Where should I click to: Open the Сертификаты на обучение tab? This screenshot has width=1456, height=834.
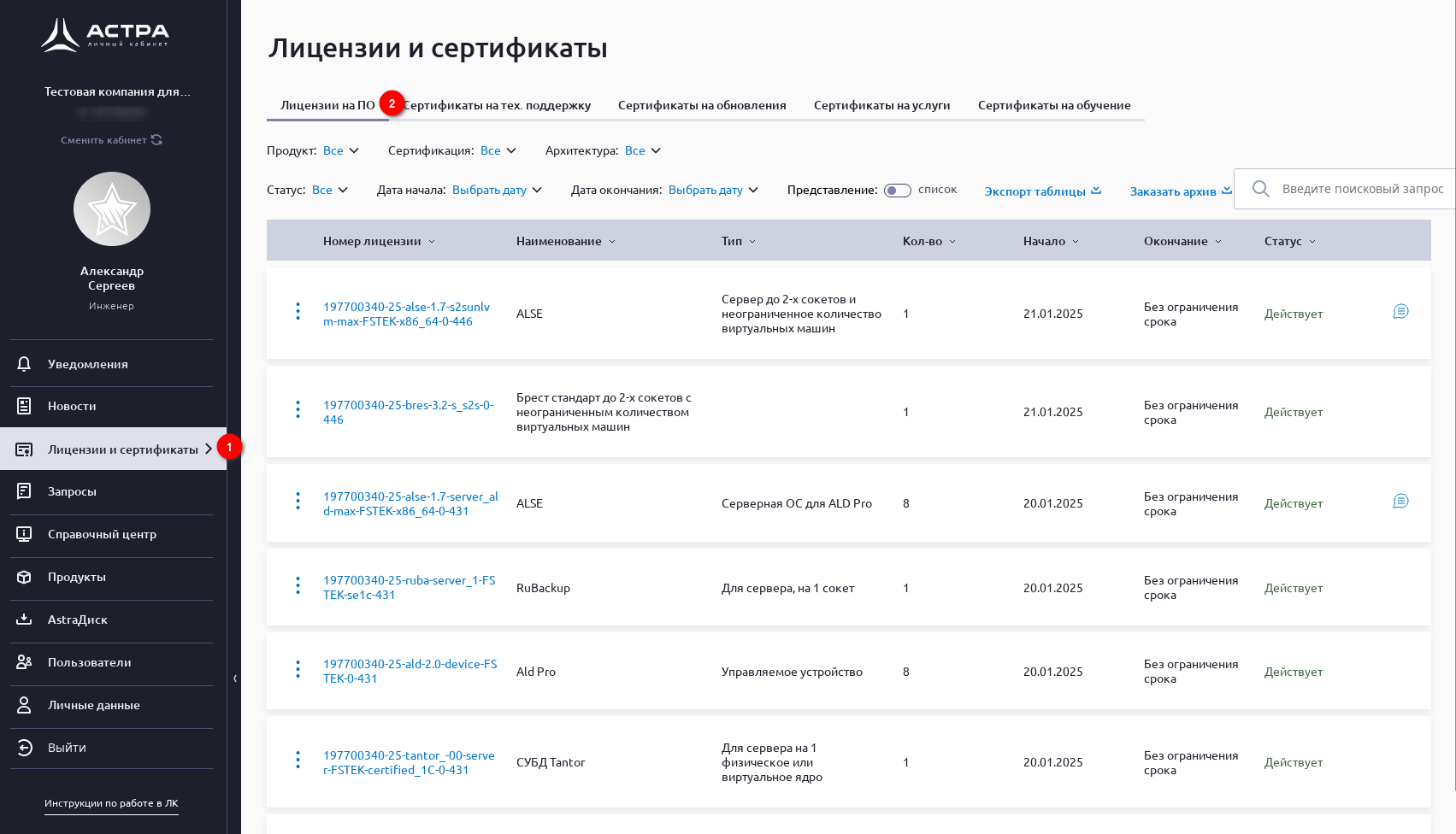[x=1053, y=106]
